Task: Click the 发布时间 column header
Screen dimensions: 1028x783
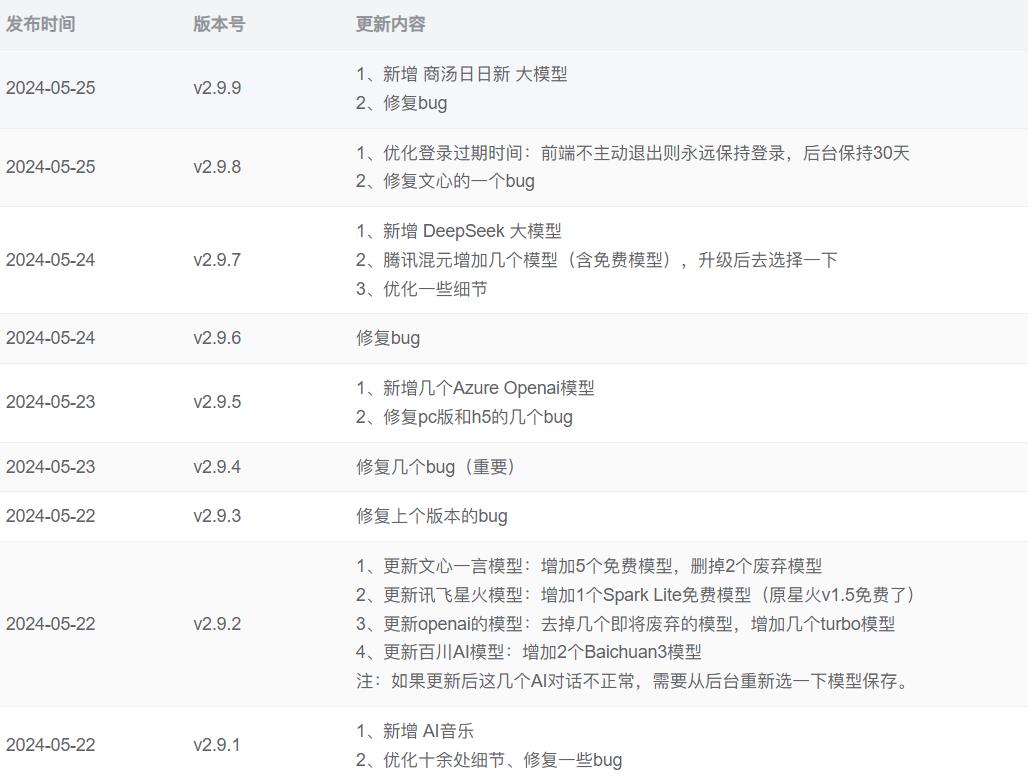Action: (41, 24)
